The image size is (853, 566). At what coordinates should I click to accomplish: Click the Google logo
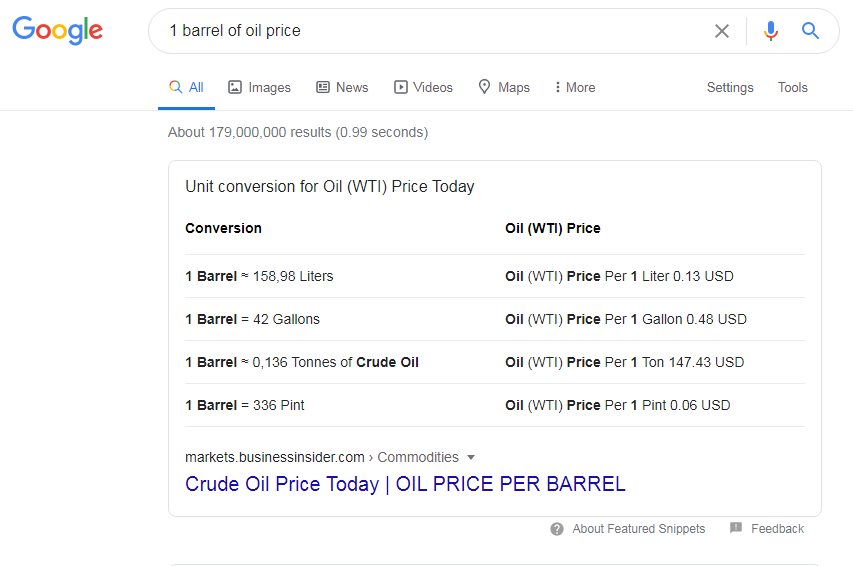pyautogui.click(x=58, y=30)
